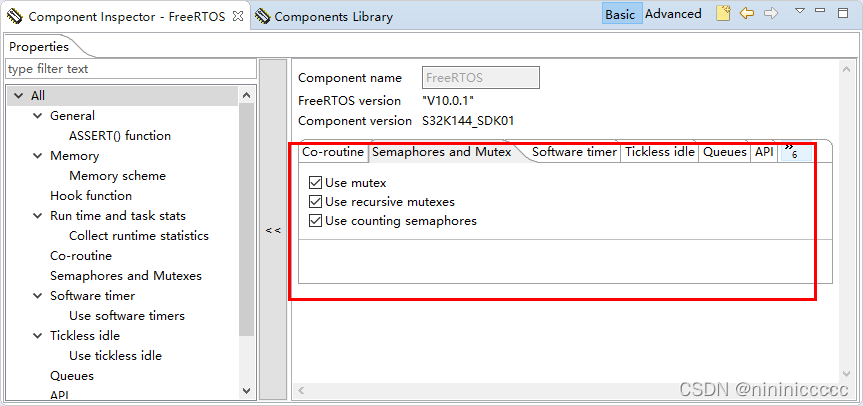Show the 6 hidden tabs overflow list
This screenshot has height=406, width=863.
coord(796,152)
